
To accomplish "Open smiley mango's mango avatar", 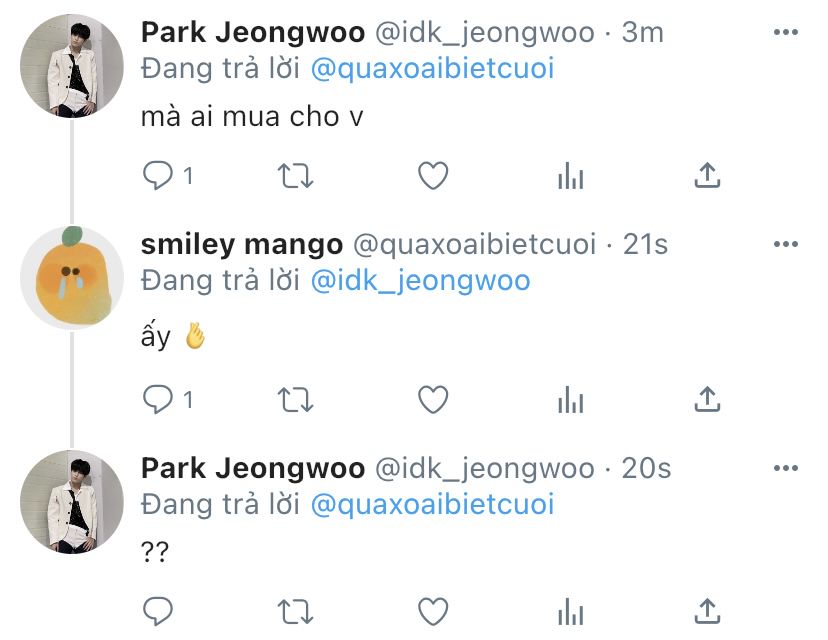I will click(x=72, y=277).
